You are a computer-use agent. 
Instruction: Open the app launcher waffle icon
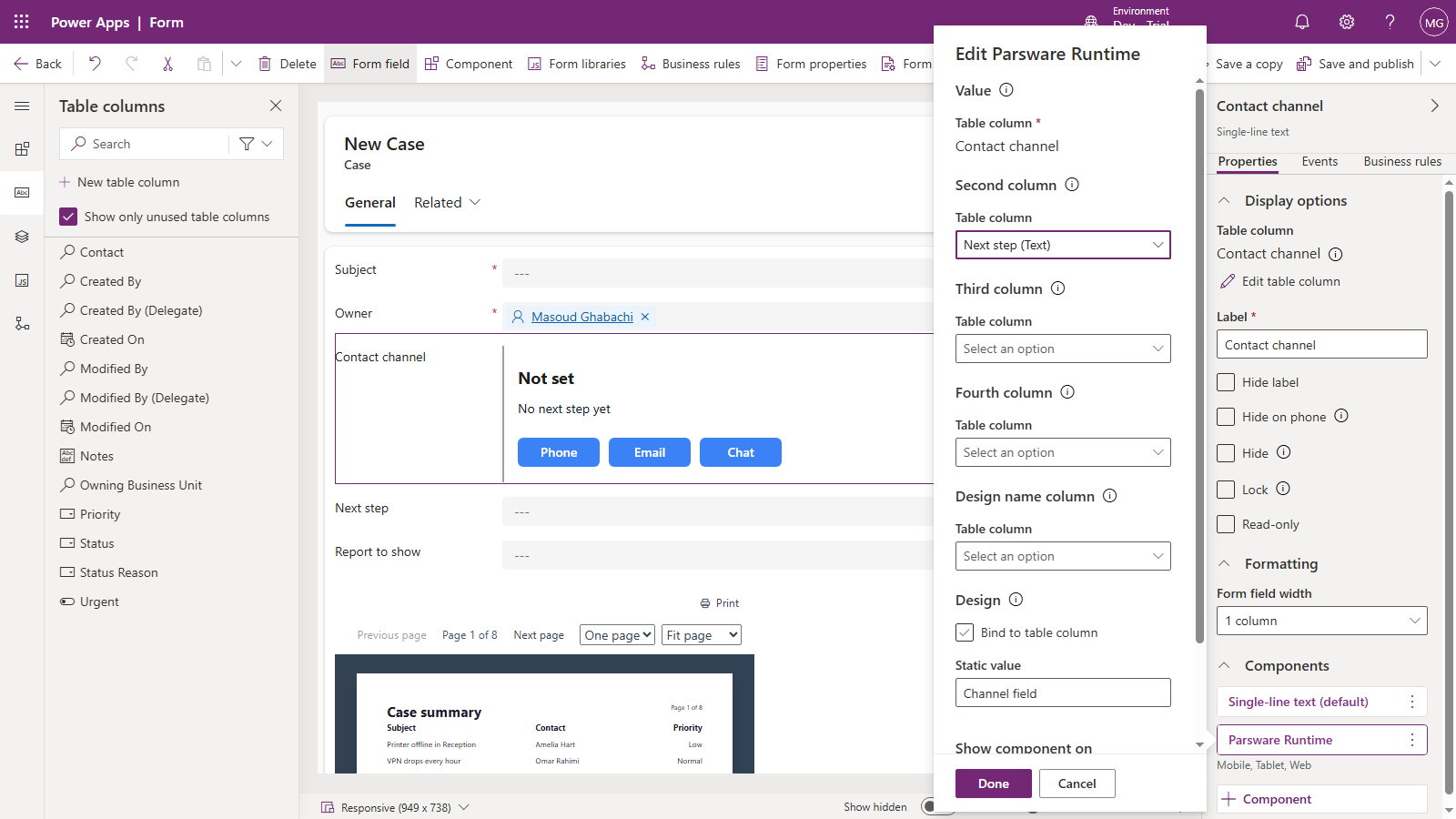[x=22, y=22]
